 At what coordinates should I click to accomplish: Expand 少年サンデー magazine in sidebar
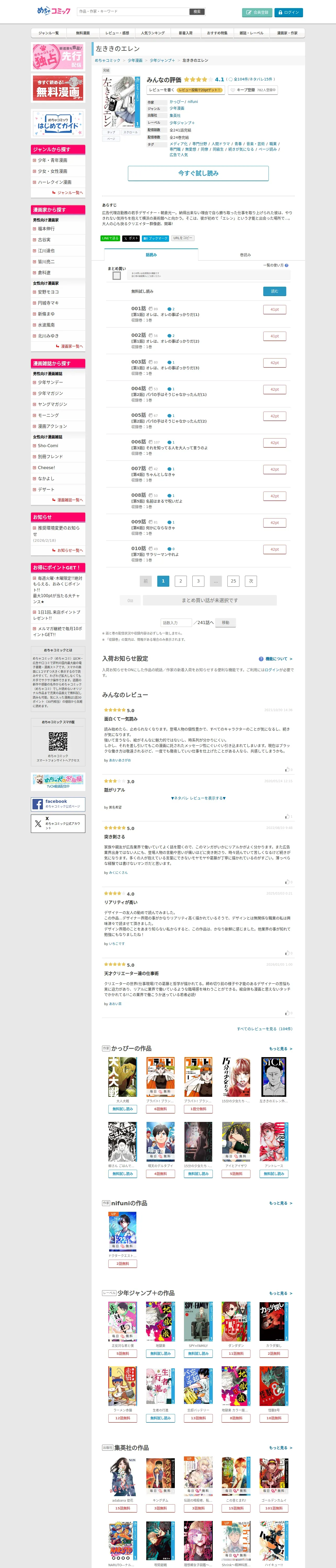[x=58, y=382]
